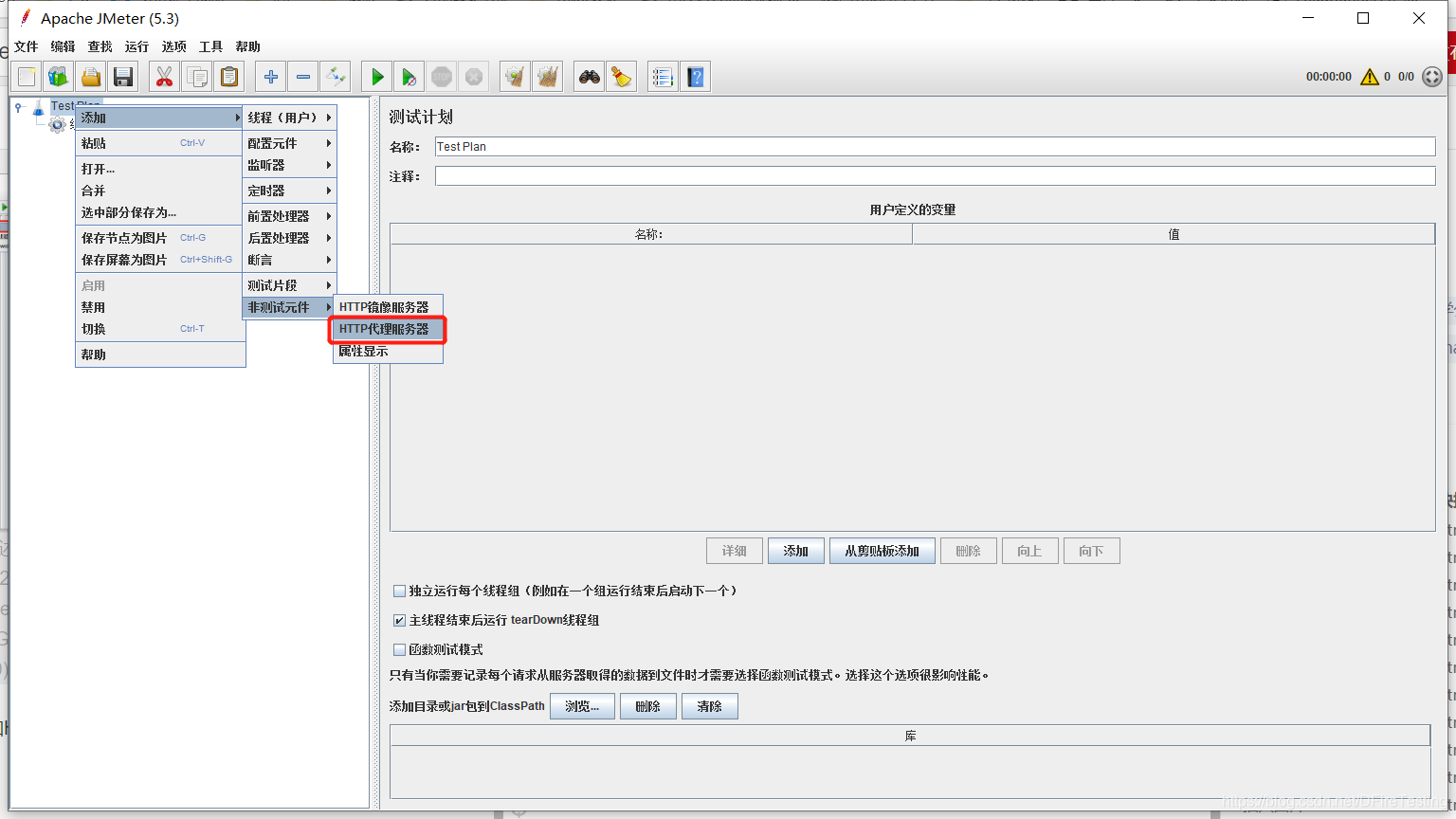
Task: Open the 查找 menu
Action: click(100, 46)
